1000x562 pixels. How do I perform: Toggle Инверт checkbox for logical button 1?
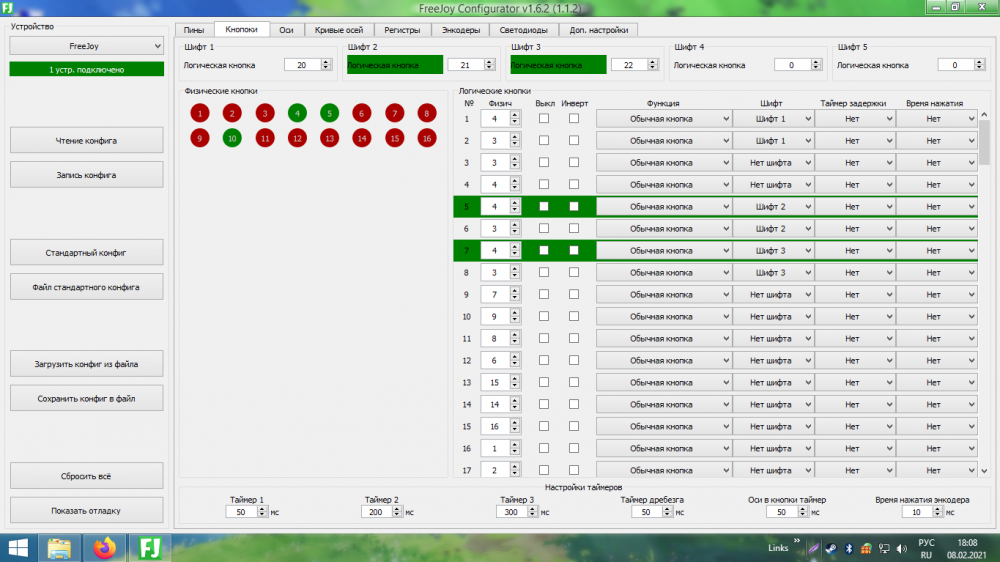coord(574,119)
